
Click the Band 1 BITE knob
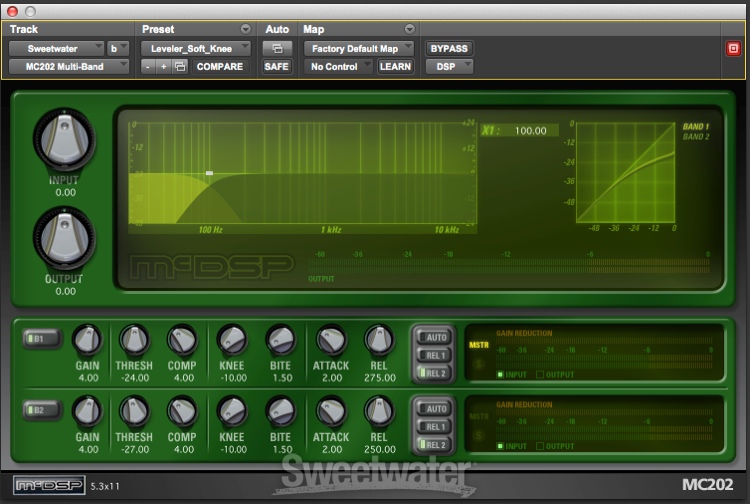(x=281, y=340)
